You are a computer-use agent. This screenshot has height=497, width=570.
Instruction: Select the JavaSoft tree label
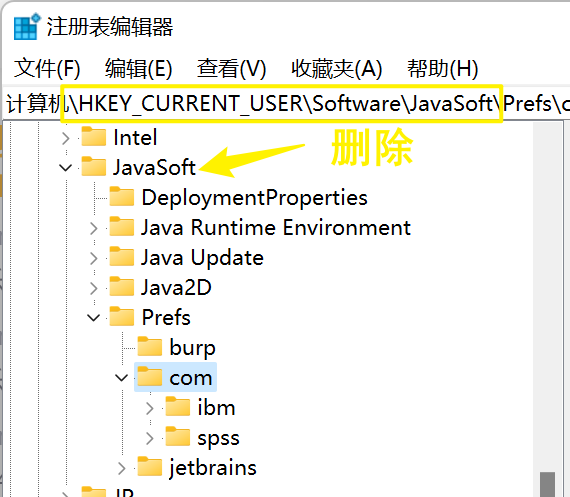154,168
